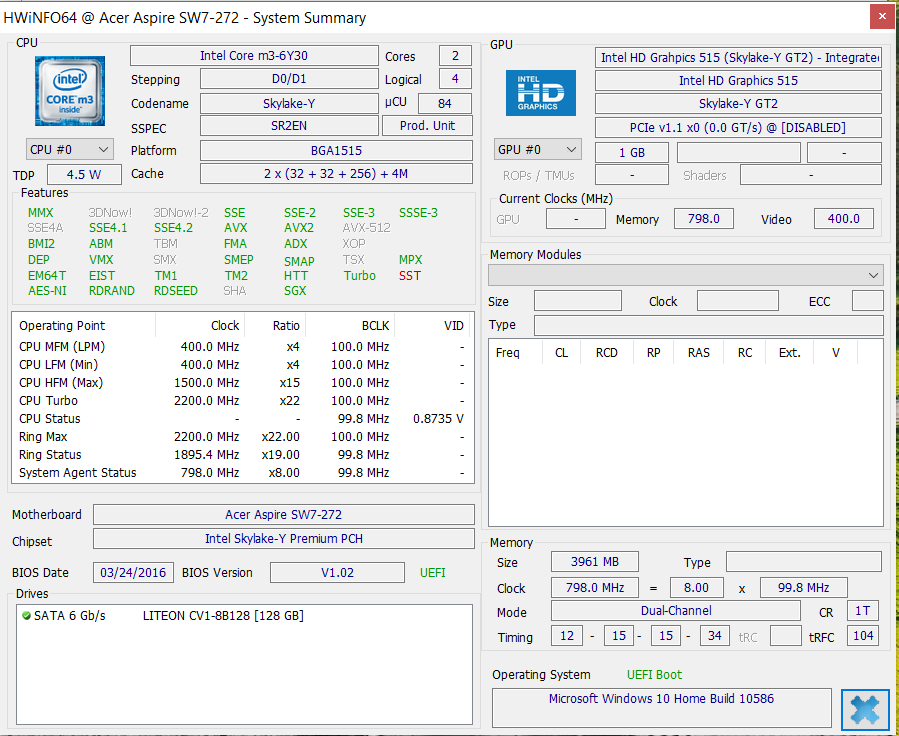Click the Intel HD Graphics logo
Screen dimensions: 899x736
click(x=540, y=92)
